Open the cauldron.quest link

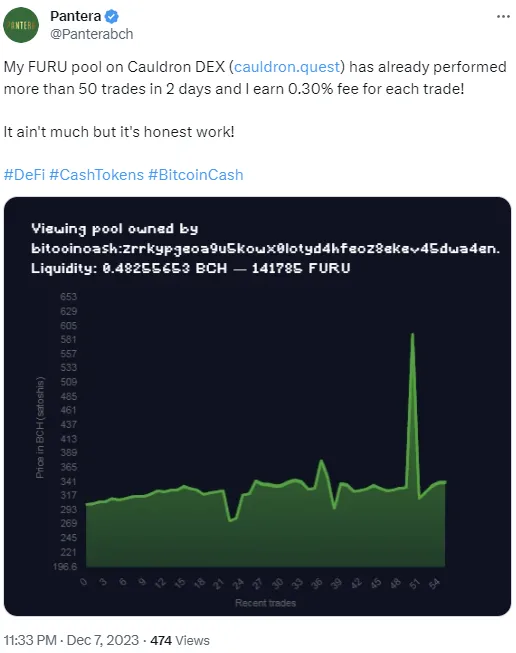(x=287, y=67)
